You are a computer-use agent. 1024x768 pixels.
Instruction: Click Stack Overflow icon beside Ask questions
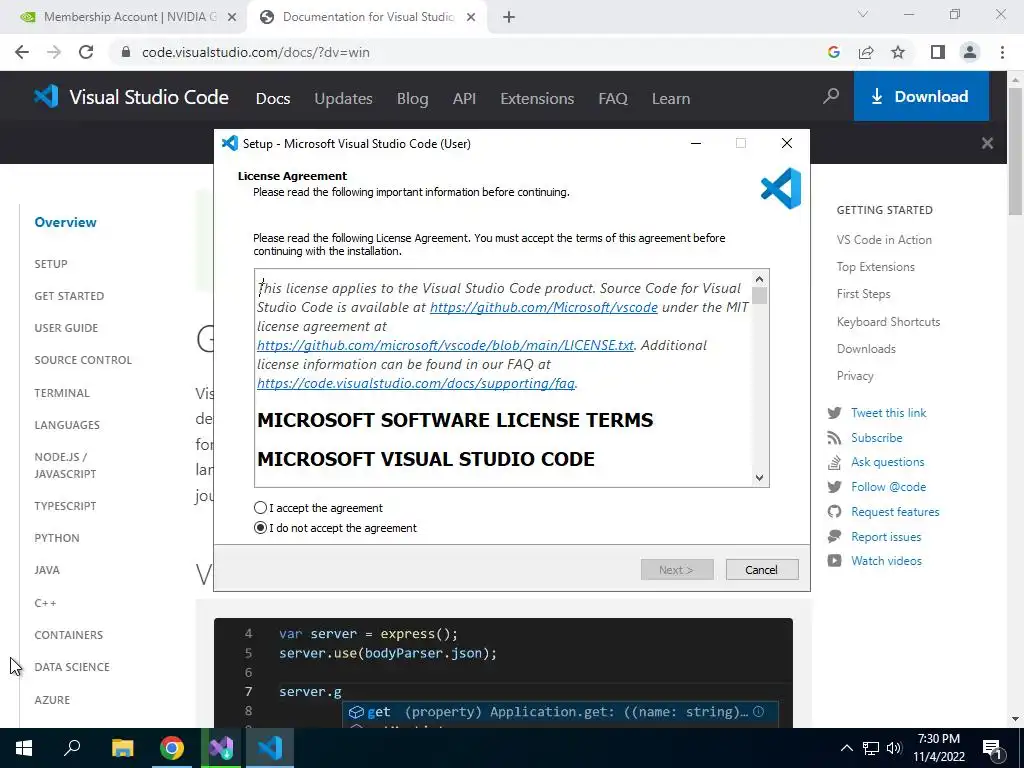click(x=835, y=462)
